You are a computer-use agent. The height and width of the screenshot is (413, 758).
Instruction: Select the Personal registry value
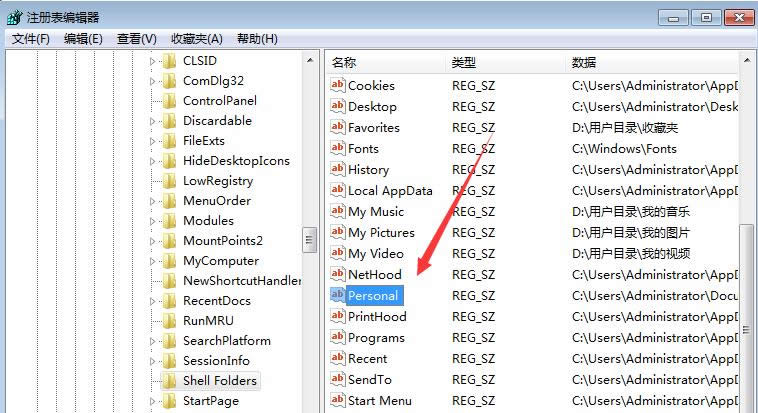[373, 296]
